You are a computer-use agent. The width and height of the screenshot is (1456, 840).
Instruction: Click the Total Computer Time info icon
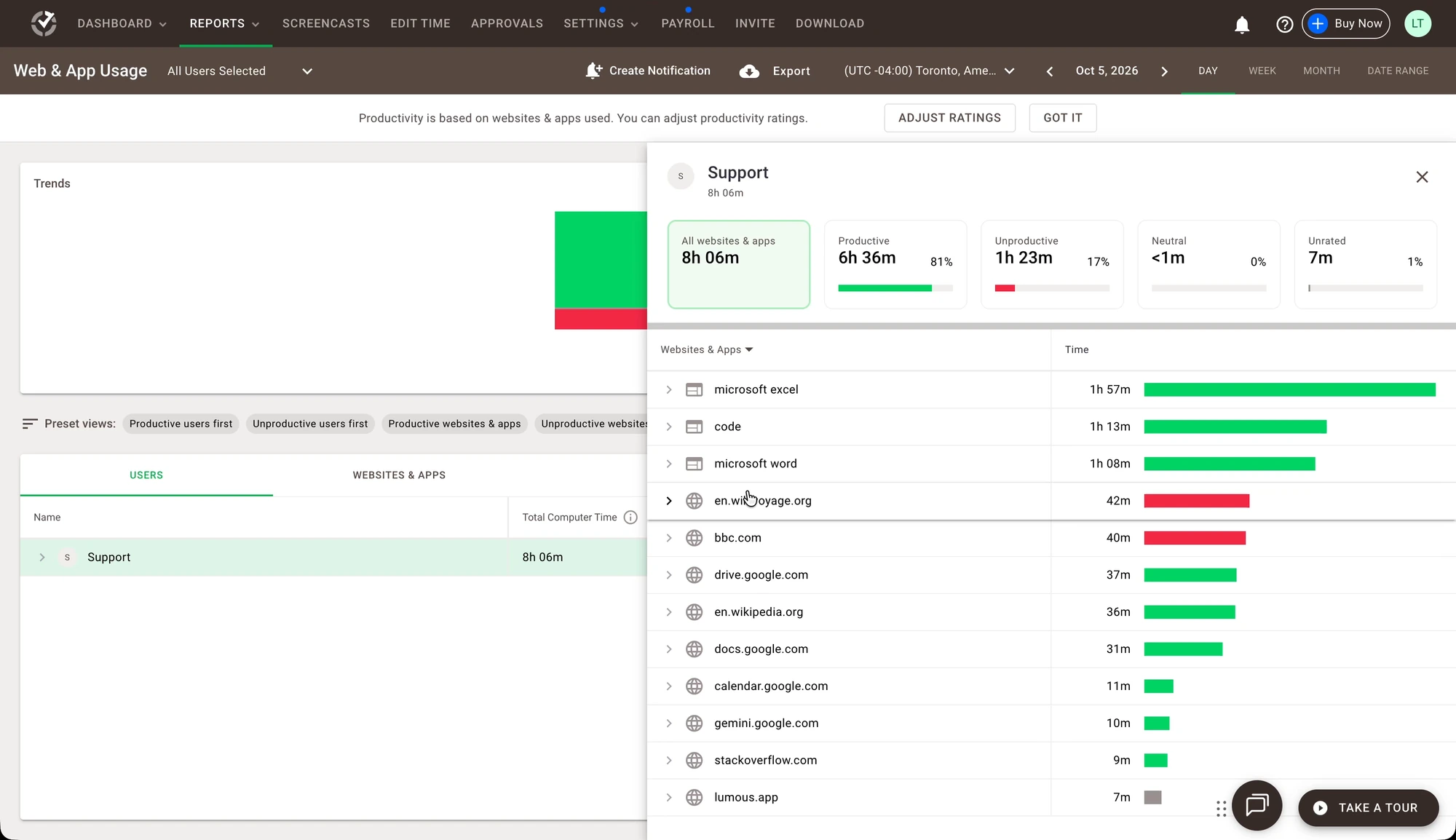click(x=630, y=518)
